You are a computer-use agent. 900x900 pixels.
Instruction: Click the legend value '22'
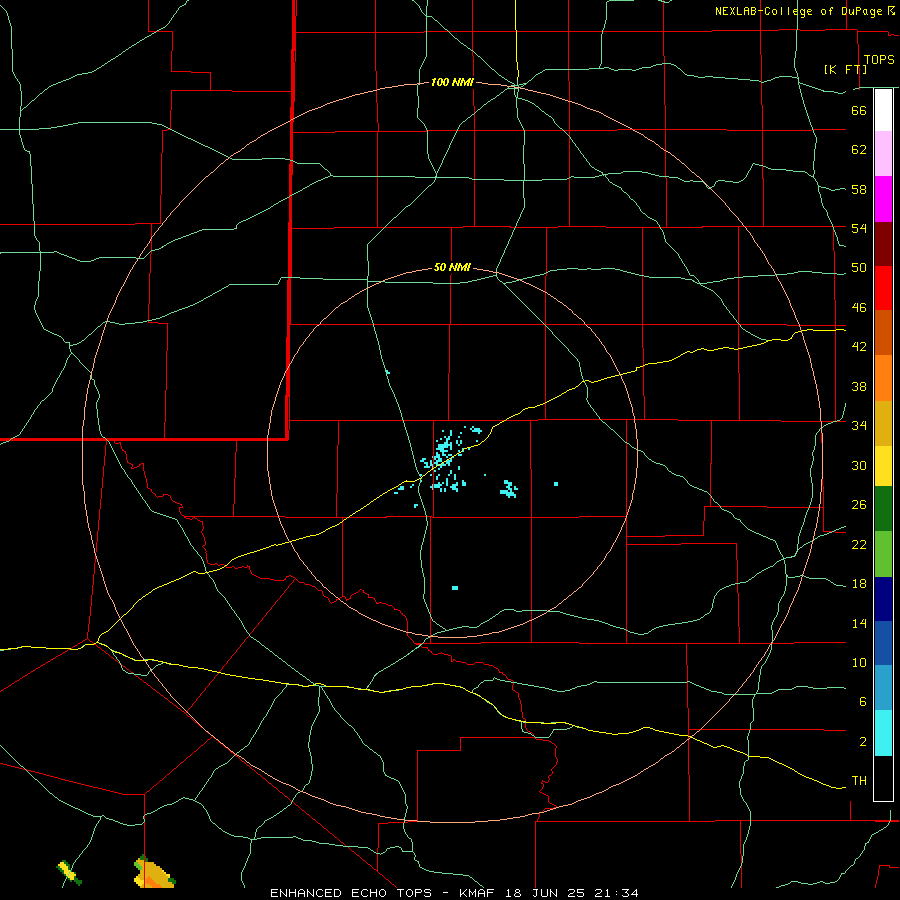(859, 544)
